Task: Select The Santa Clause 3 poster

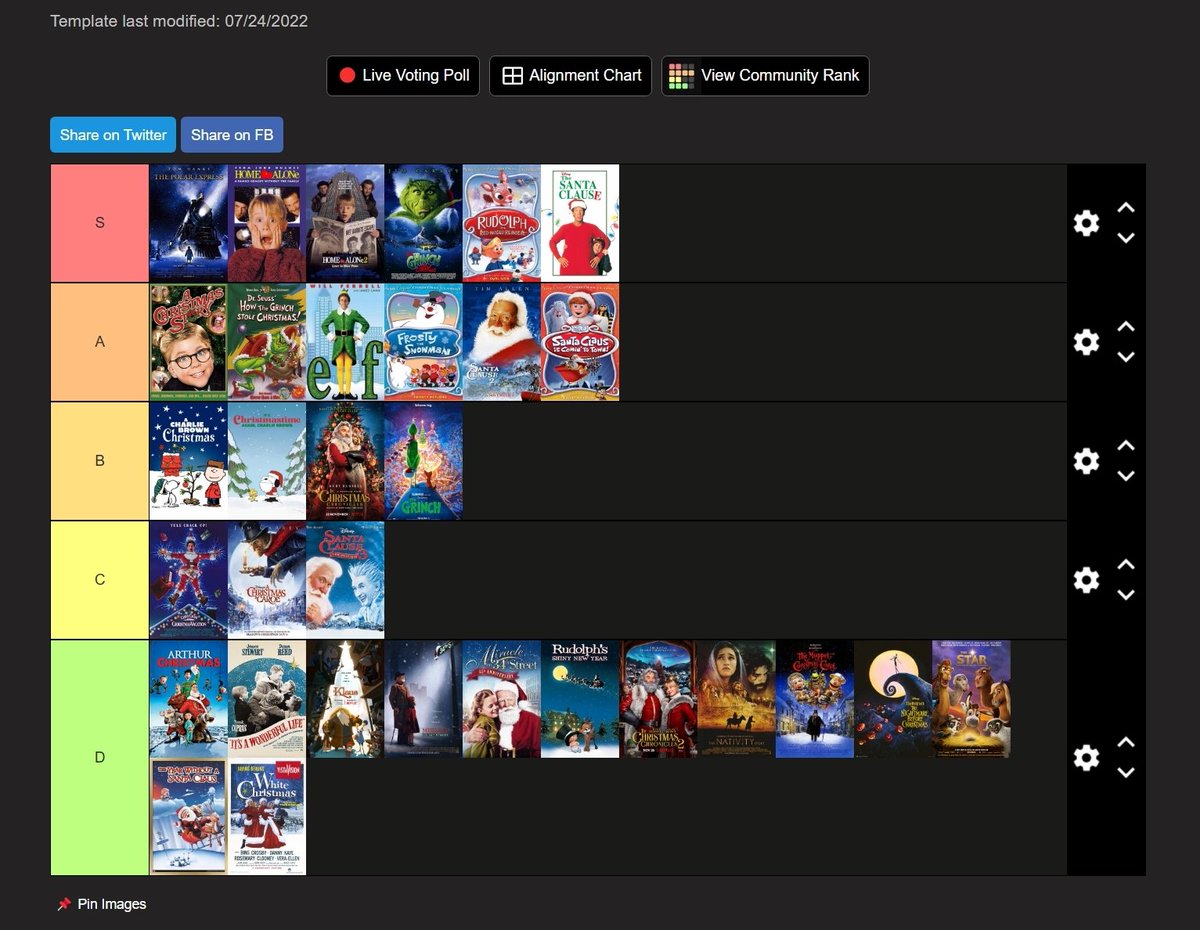Action: [345, 580]
